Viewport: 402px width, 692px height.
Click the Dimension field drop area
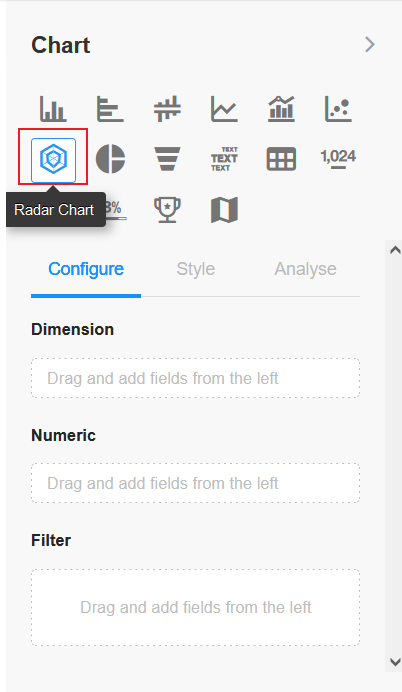tap(195, 378)
